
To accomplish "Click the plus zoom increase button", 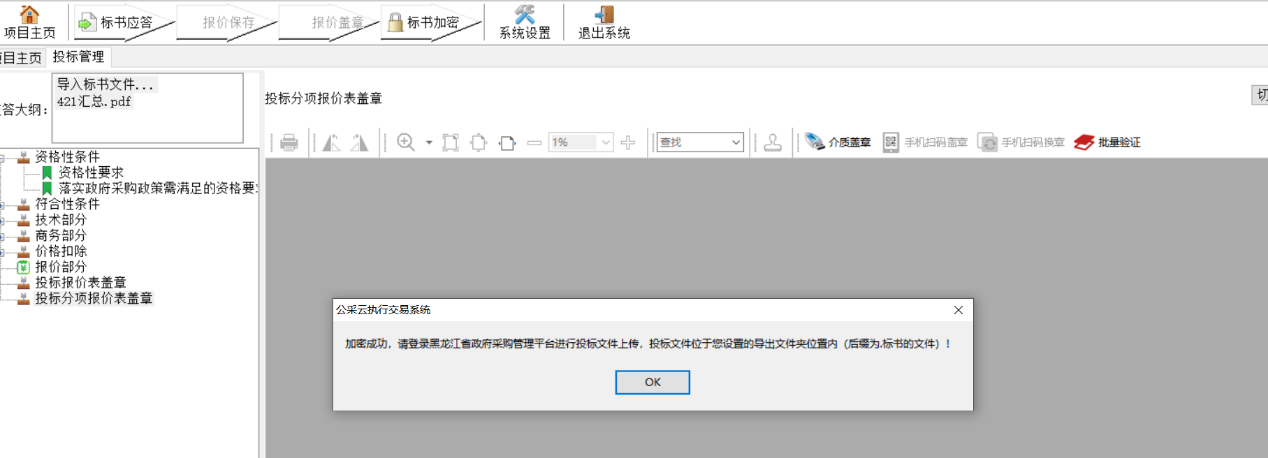I will coord(628,142).
